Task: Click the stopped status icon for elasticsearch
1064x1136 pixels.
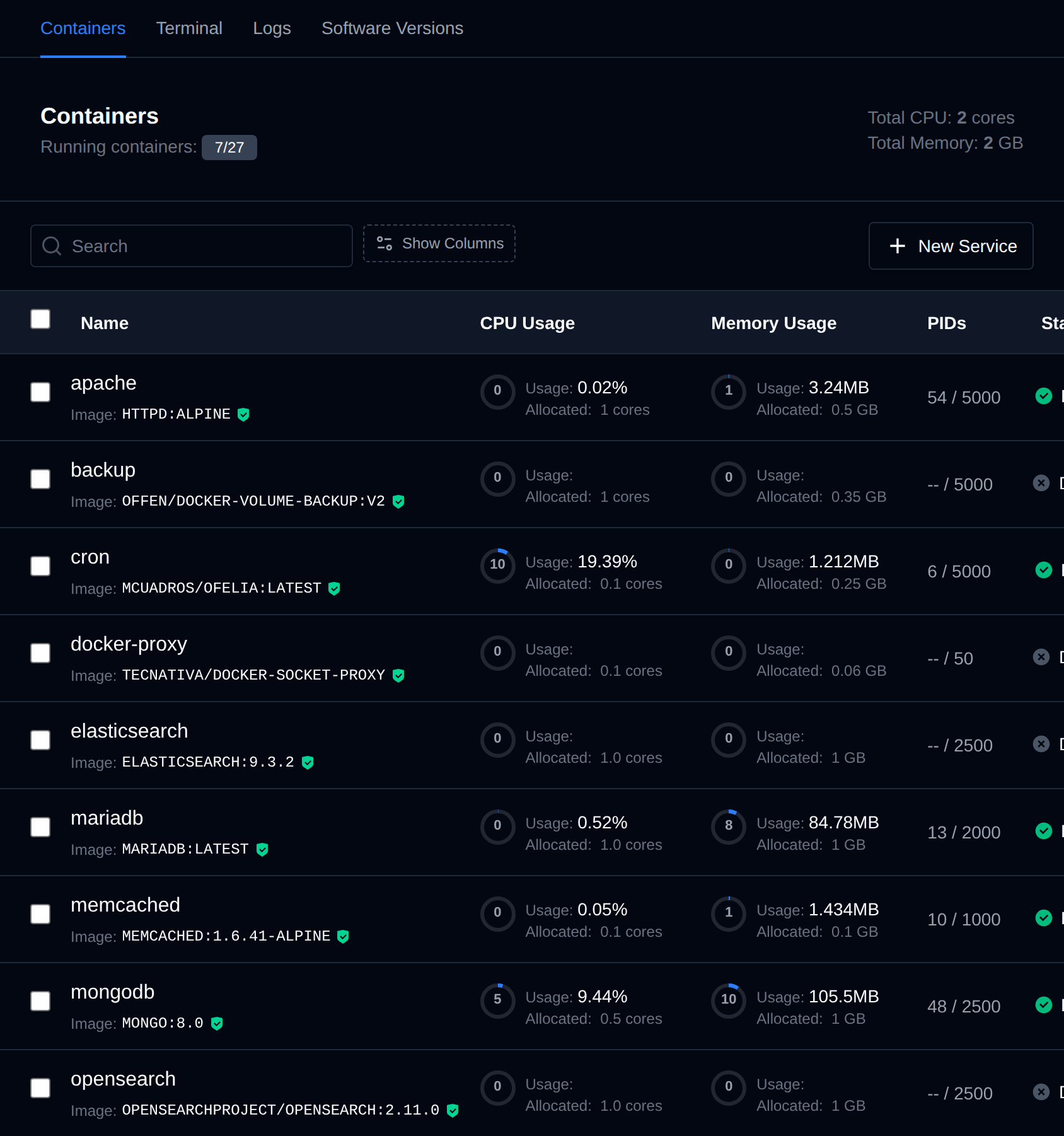Action: click(x=1041, y=744)
